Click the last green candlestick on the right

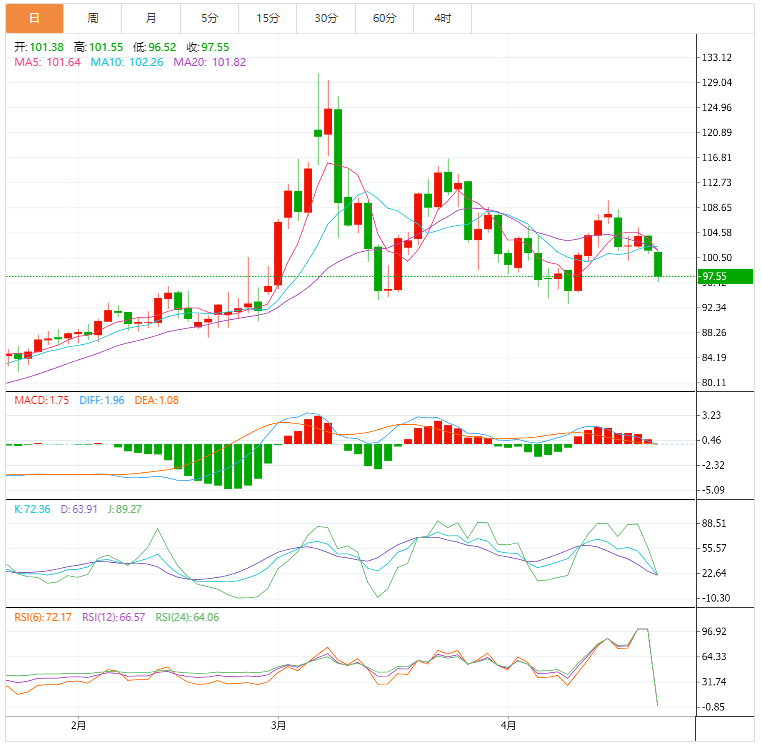(x=658, y=264)
